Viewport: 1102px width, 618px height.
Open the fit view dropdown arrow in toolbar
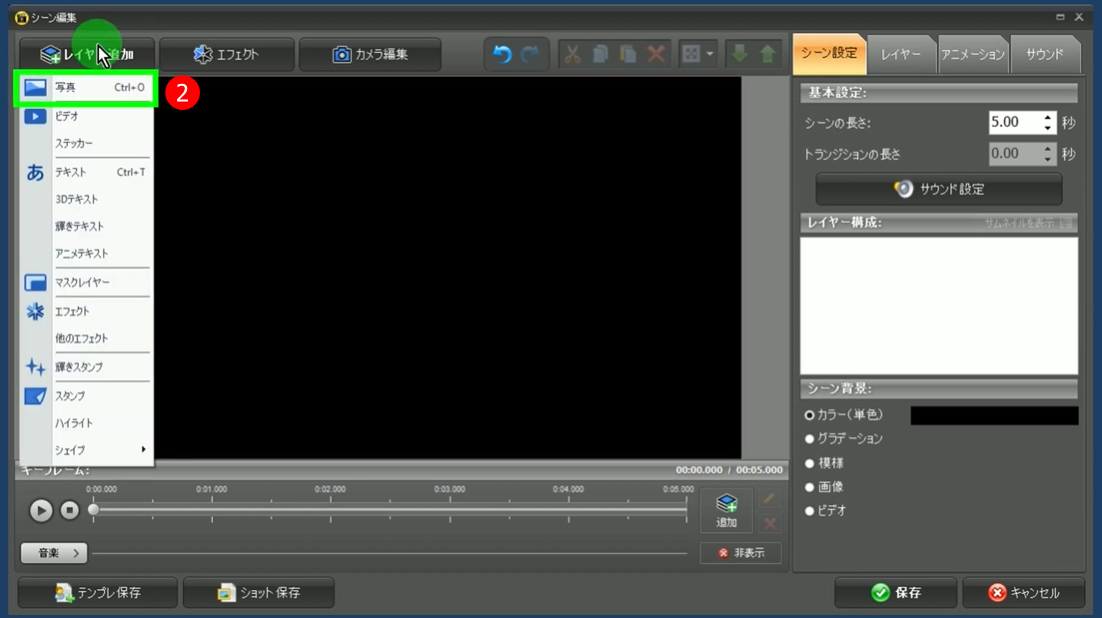click(x=710, y=55)
